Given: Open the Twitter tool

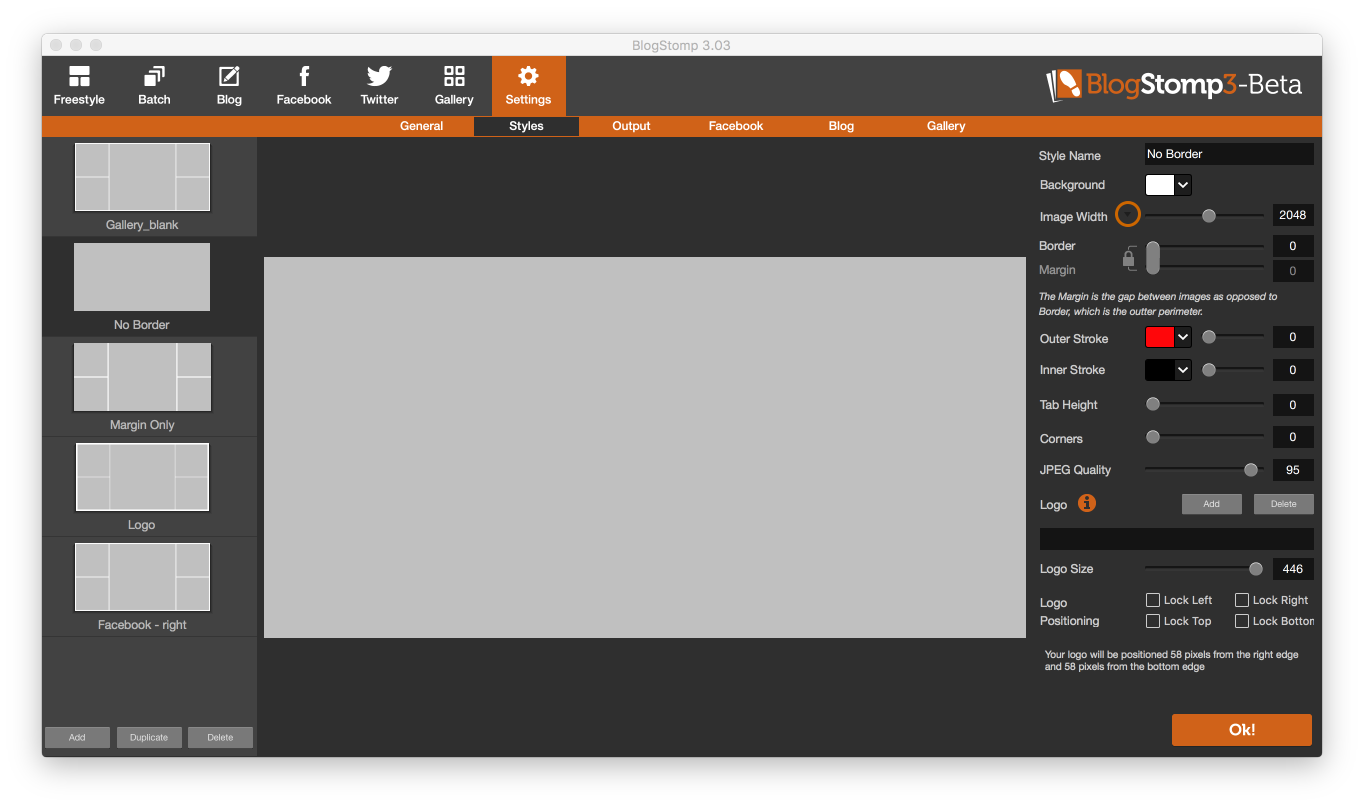Looking at the screenshot, I should pos(379,86).
